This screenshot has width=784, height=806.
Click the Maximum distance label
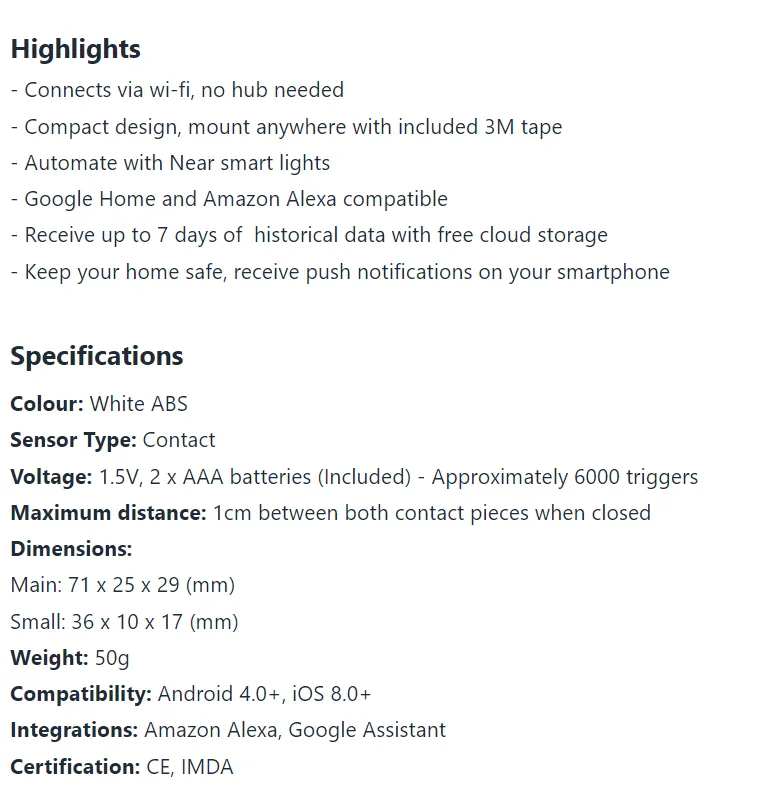(x=108, y=513)
